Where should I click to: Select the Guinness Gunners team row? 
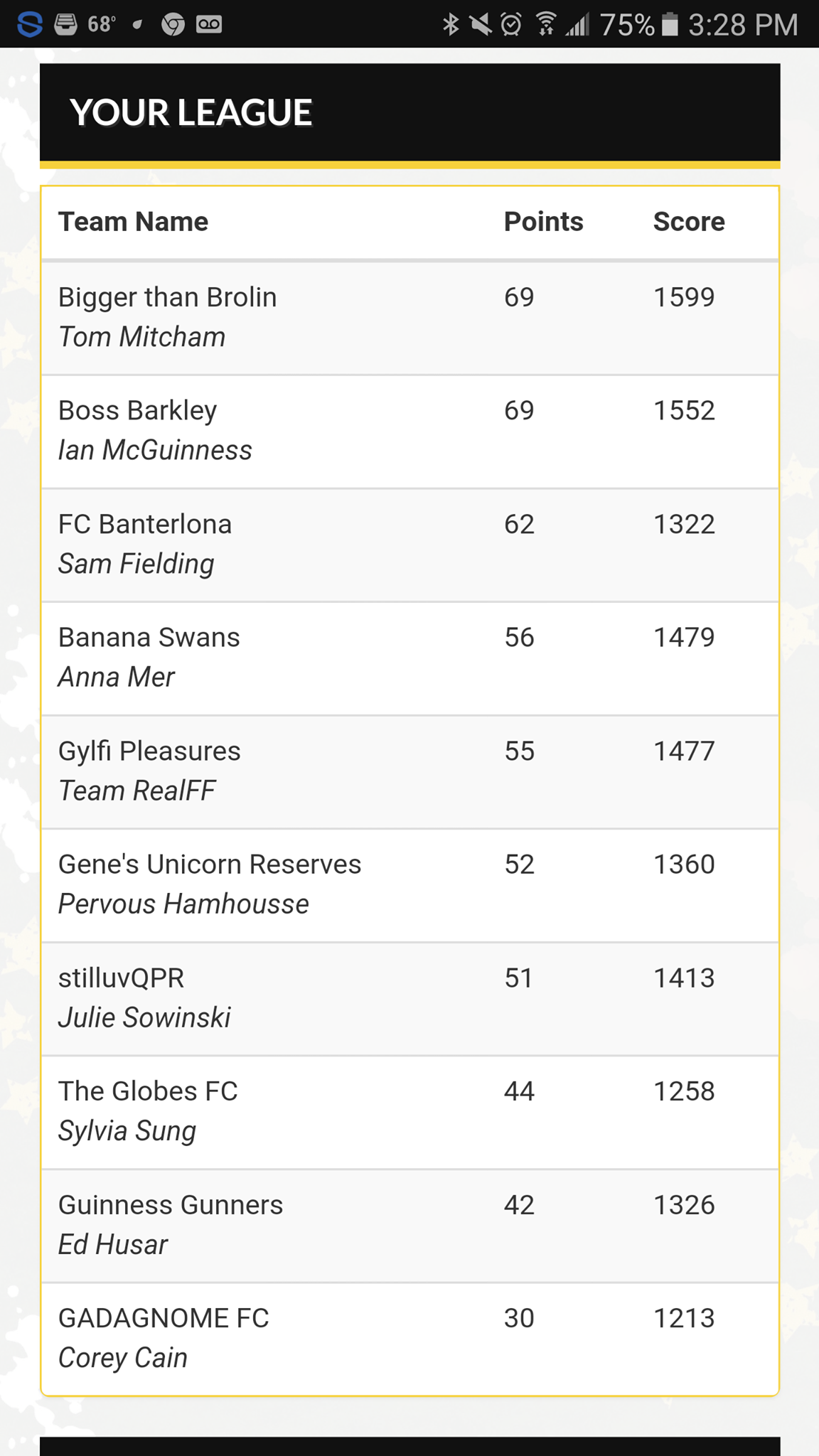(410, 1226)
